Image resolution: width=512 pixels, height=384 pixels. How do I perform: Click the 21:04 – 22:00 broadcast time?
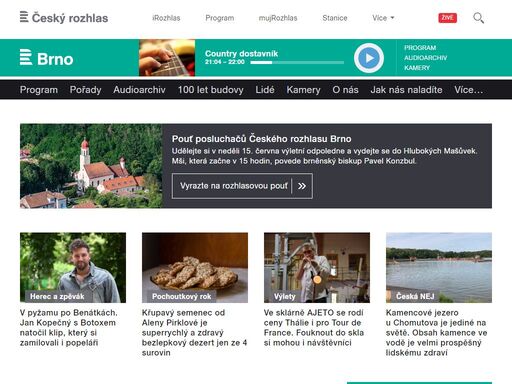coord(225,62)
